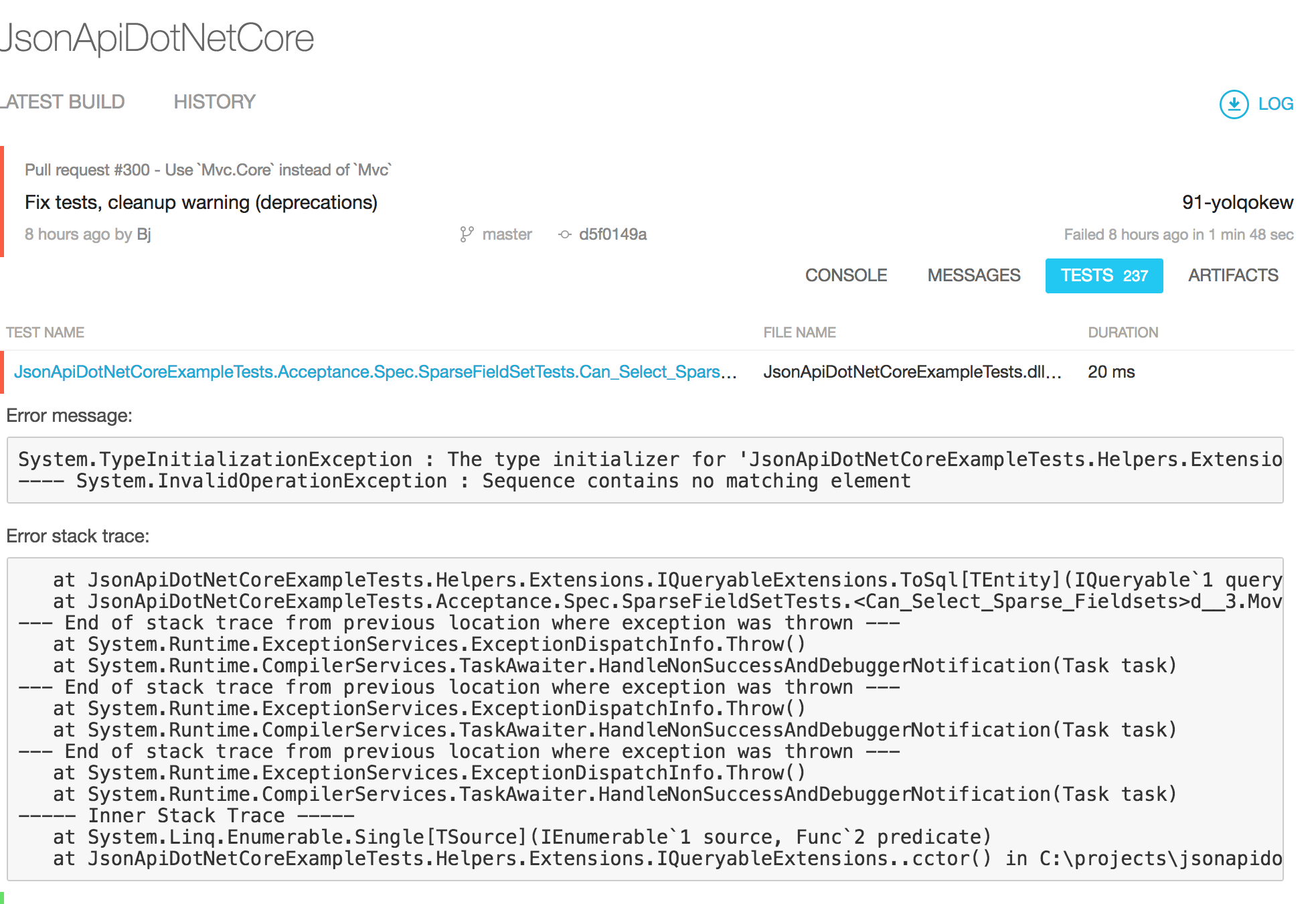
Task: Select the TESTS 237 tab
Action: (x=1104, y=275)
